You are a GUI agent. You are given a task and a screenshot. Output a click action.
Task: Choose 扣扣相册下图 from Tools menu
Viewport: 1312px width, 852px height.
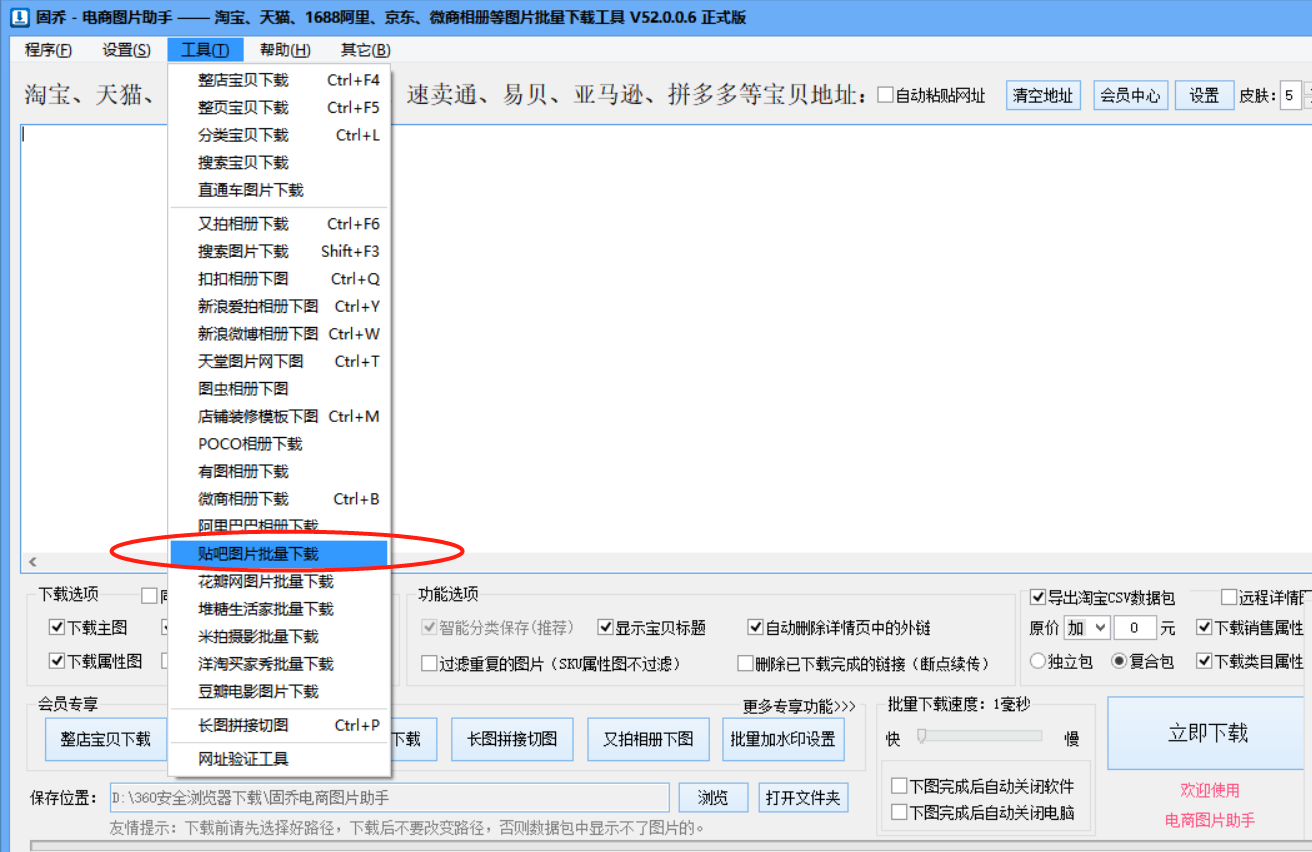(x=279, y=279)
